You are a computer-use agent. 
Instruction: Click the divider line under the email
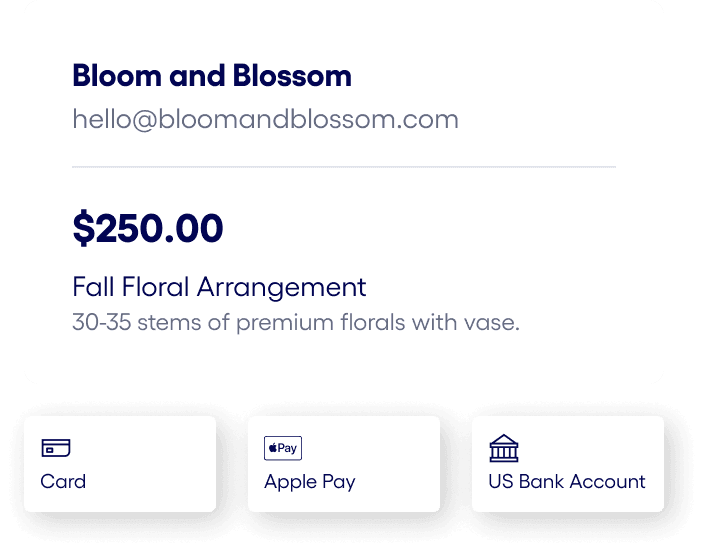[344, 166]
